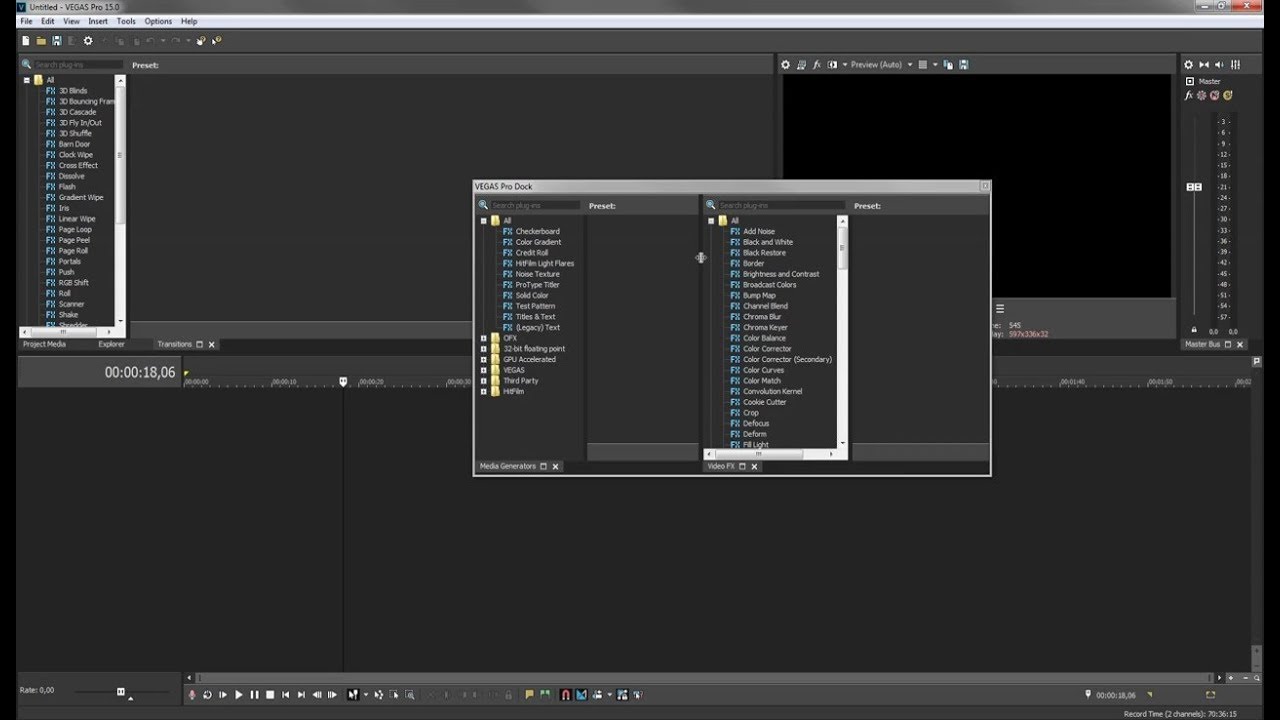Adjust the playback Rate slider handle

click(121, 691)
